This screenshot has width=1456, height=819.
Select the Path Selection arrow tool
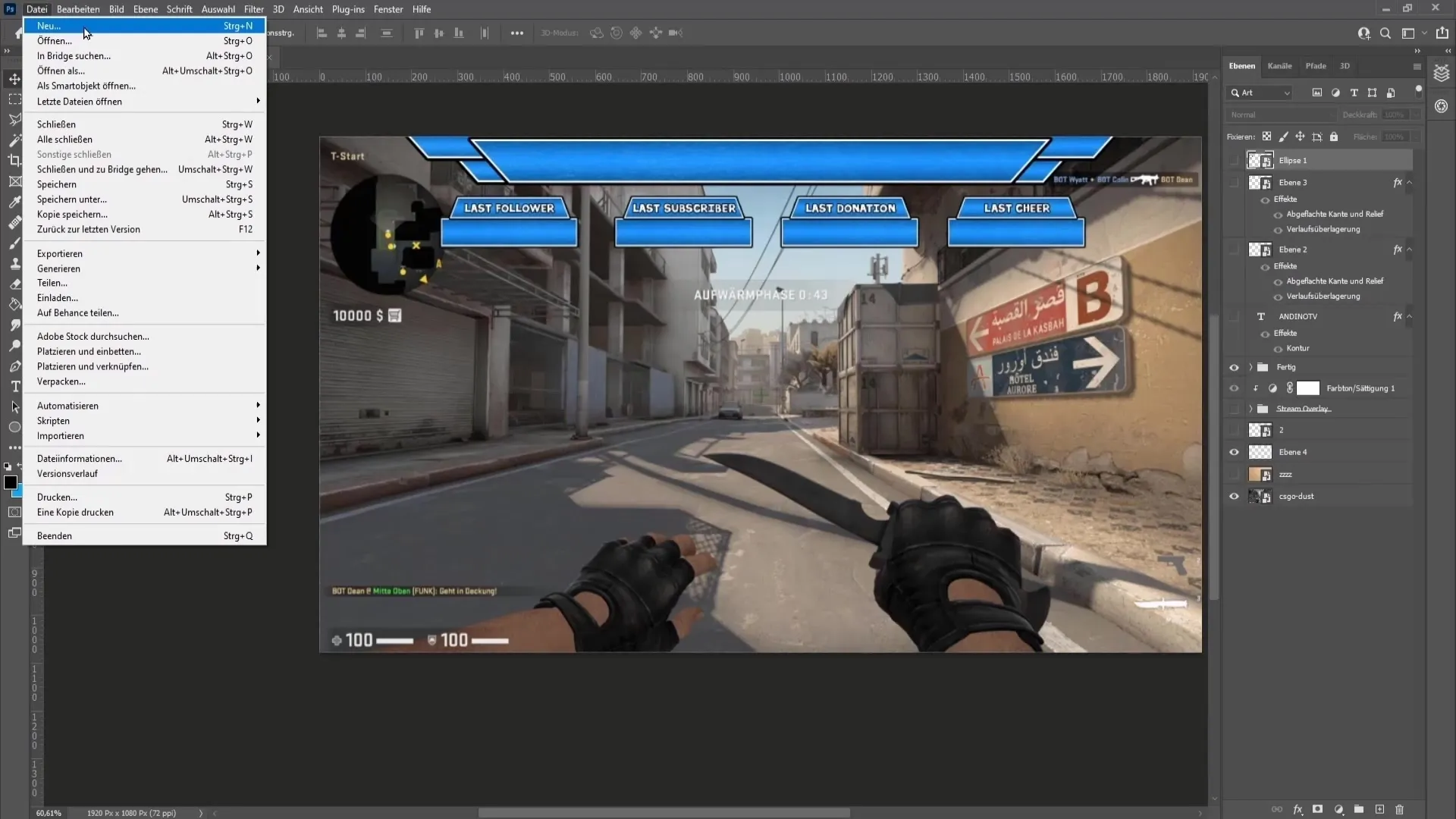(14, 406)
